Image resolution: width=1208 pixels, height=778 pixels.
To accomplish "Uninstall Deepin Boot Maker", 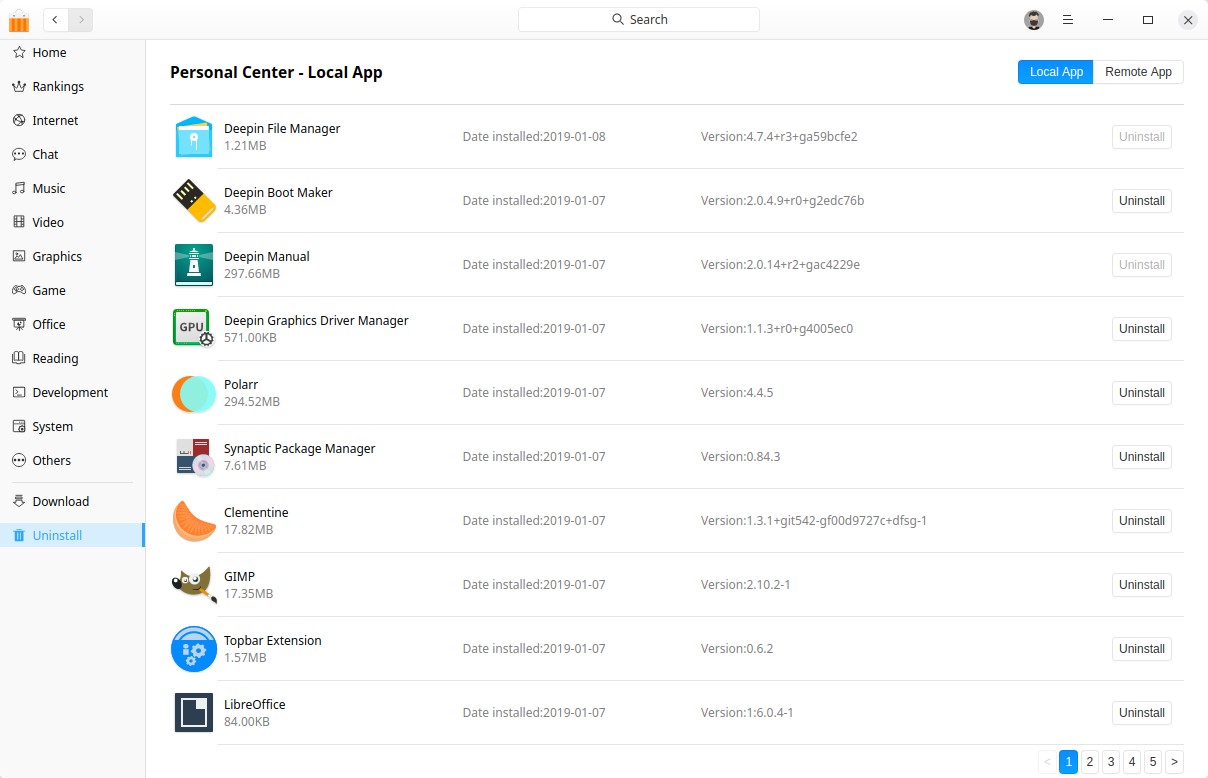I will tap(1142, 201).
